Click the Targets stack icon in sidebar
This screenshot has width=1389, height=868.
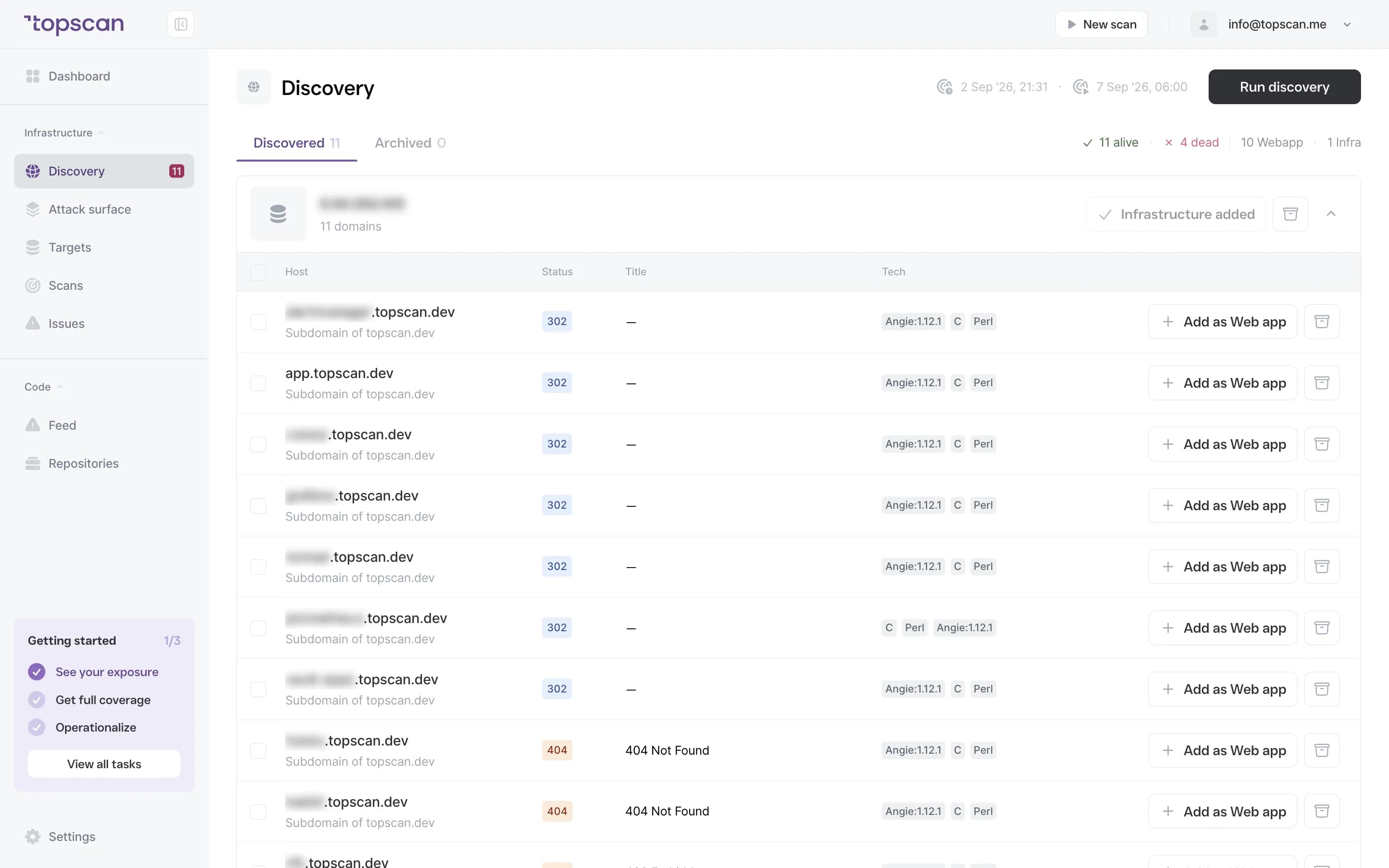pos(33,247)
